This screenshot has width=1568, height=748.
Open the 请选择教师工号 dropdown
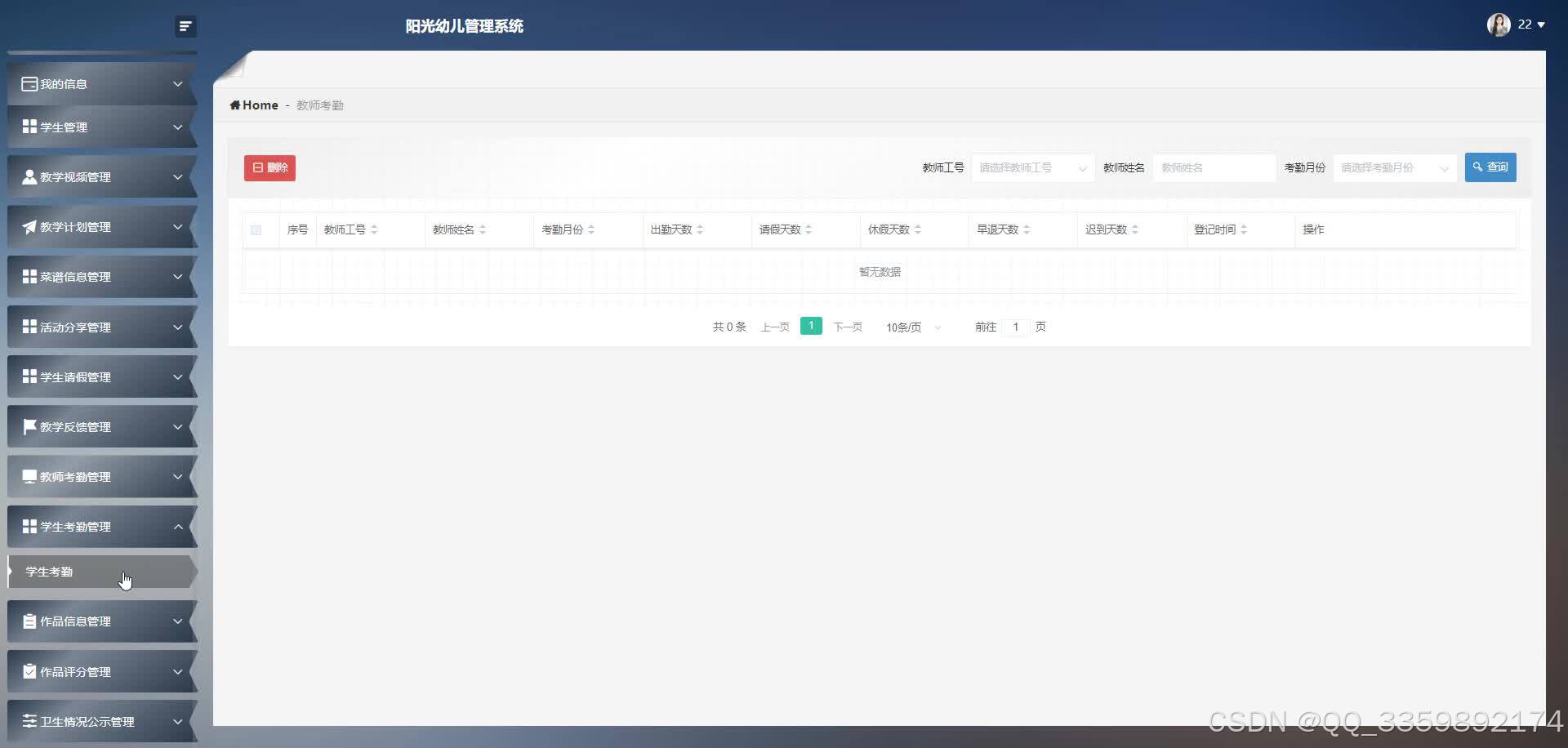[x=1031, y=167]
